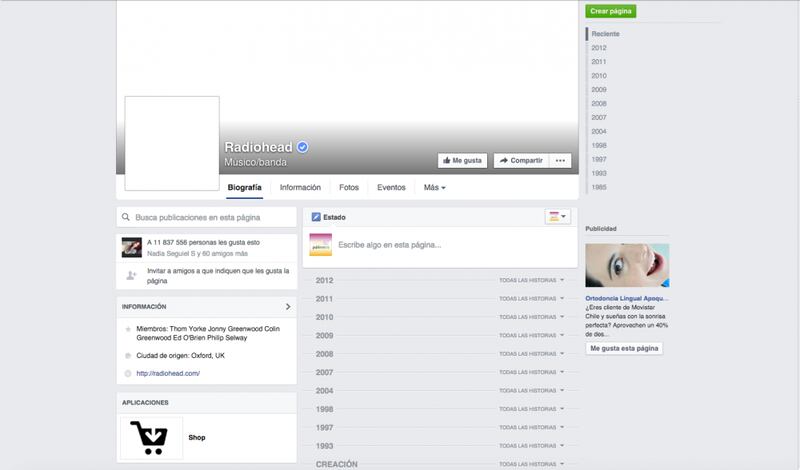Open the three-dots more options button
The image size is (800, 470).
pyautogui.click(x=560, y=160)
